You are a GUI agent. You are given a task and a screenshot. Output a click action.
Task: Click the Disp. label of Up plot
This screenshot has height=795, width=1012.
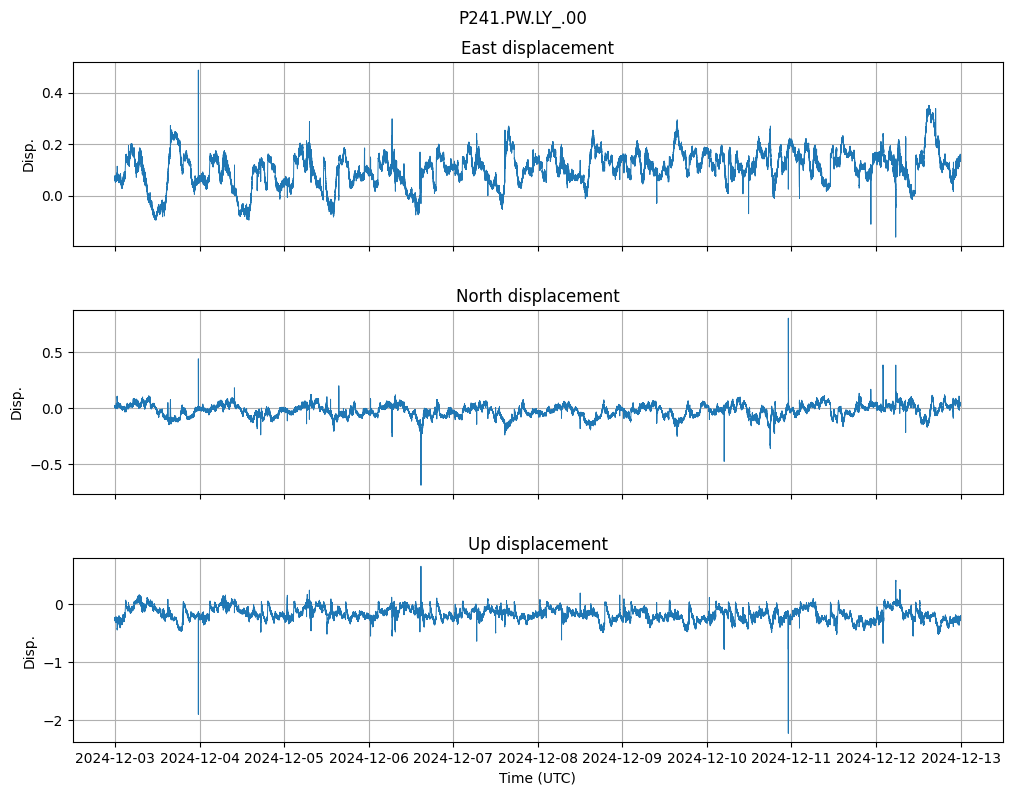29,651
